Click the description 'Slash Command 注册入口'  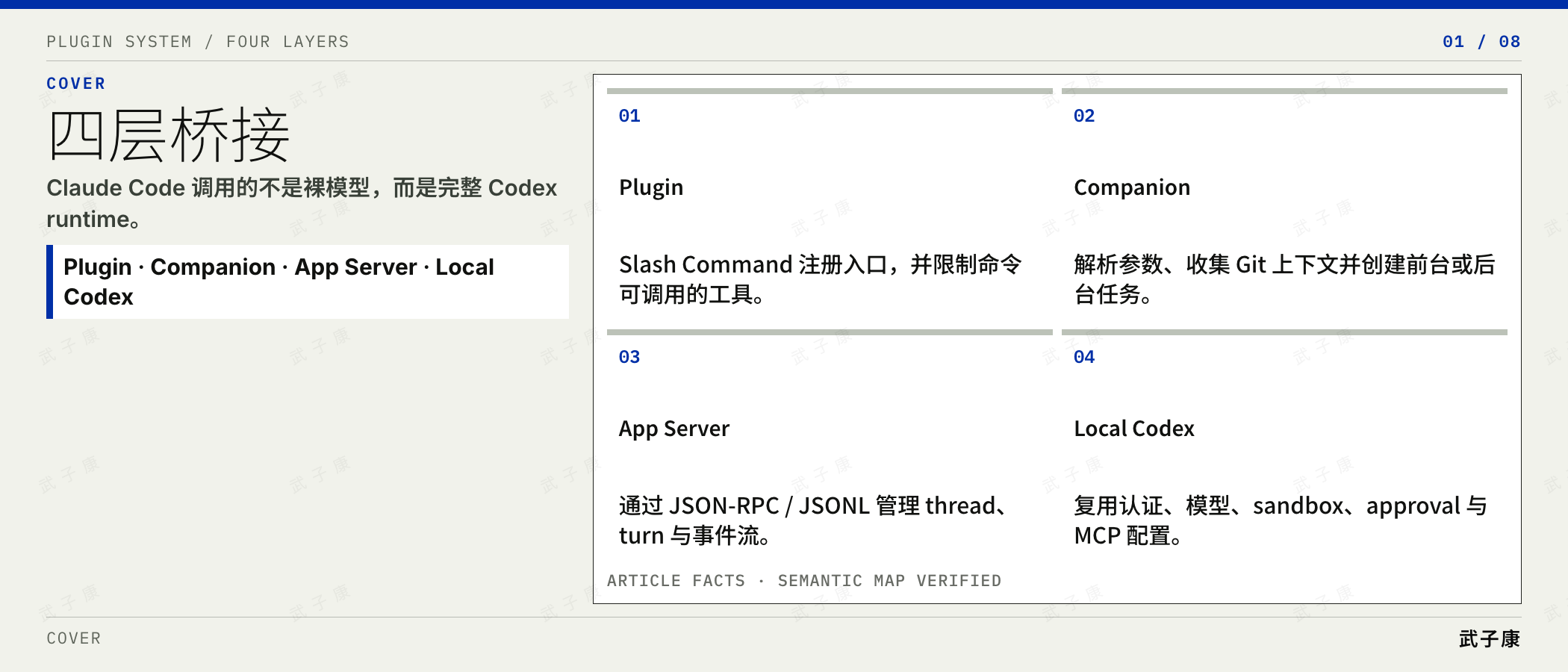(820, 279)
